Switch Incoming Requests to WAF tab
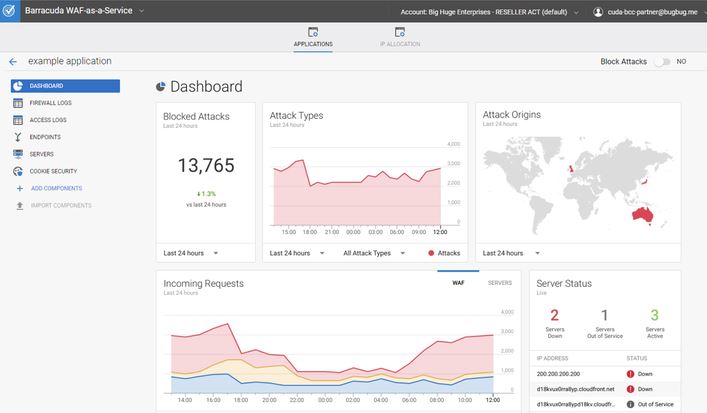707x413 pixels. (458, 283)
